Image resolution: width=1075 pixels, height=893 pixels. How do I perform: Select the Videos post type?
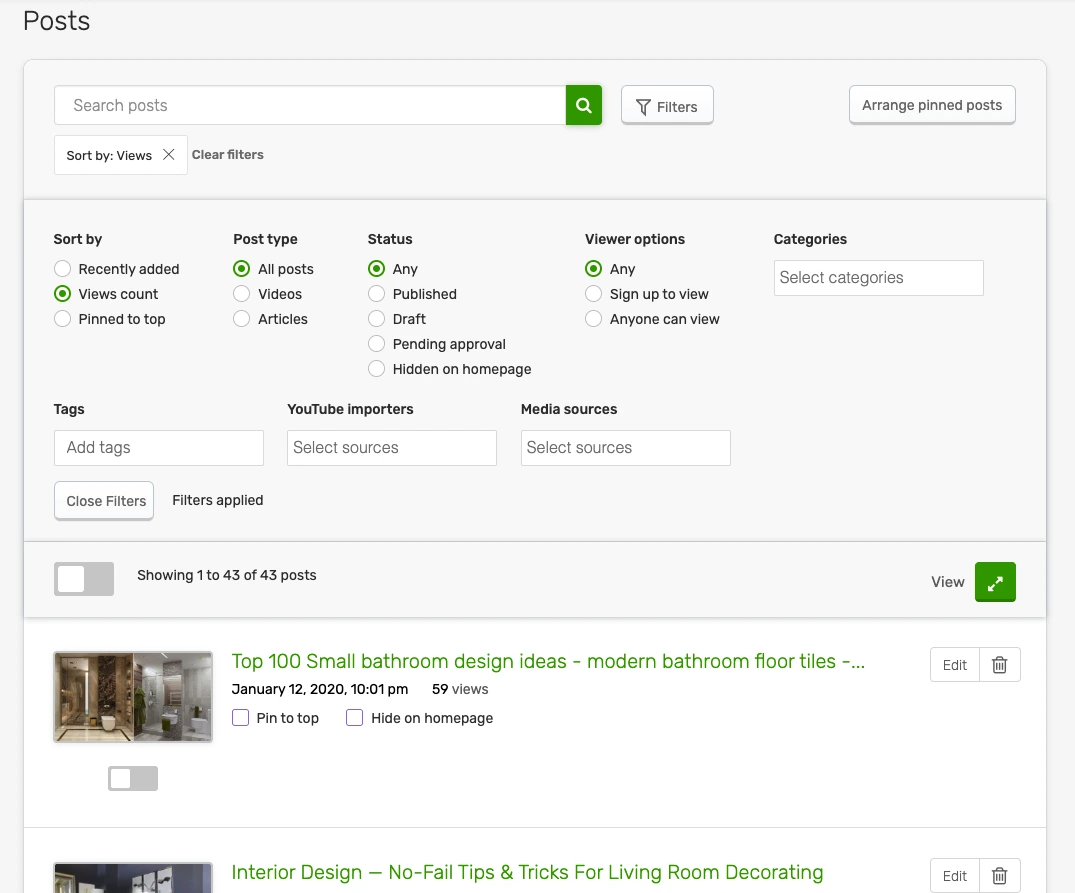(x=240, y=294)
